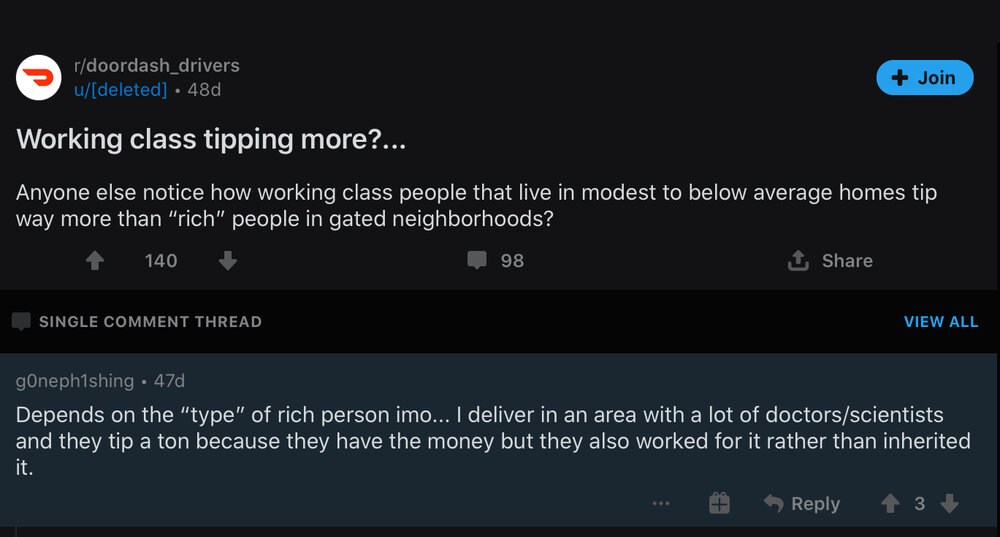
Task: Click the 98 comments count
Action: pos(512,261)
